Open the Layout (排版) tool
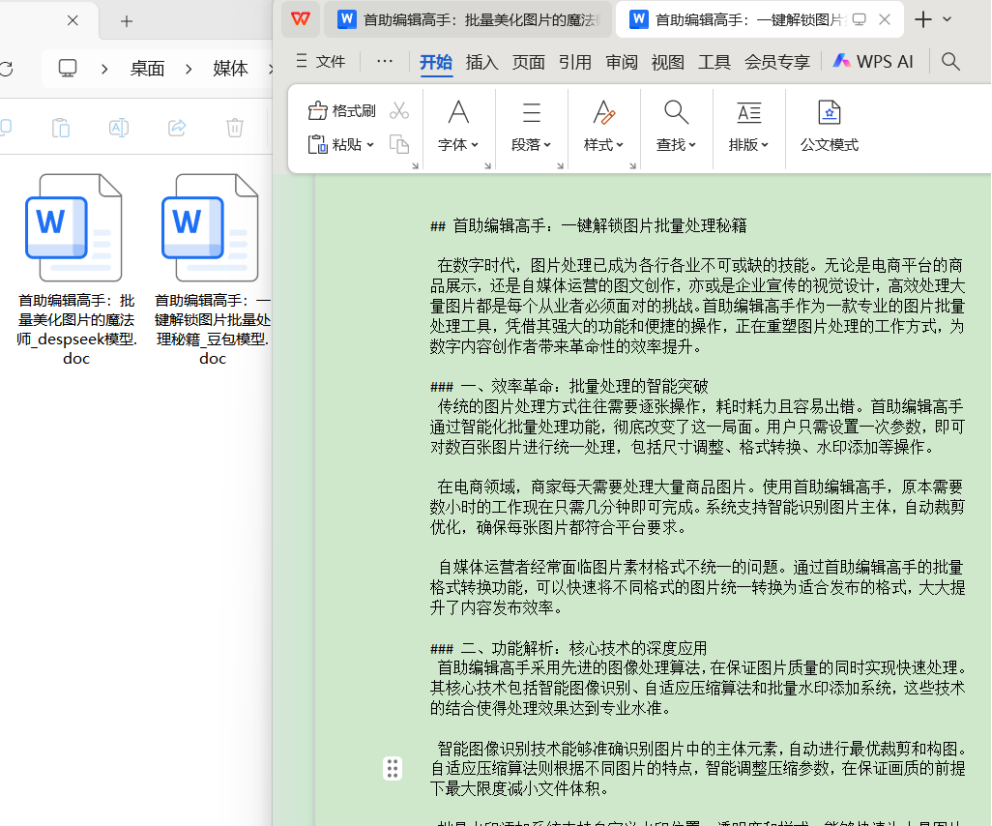Image resolution: width=992 pixels, height=826 pixels. pos(748,126)
